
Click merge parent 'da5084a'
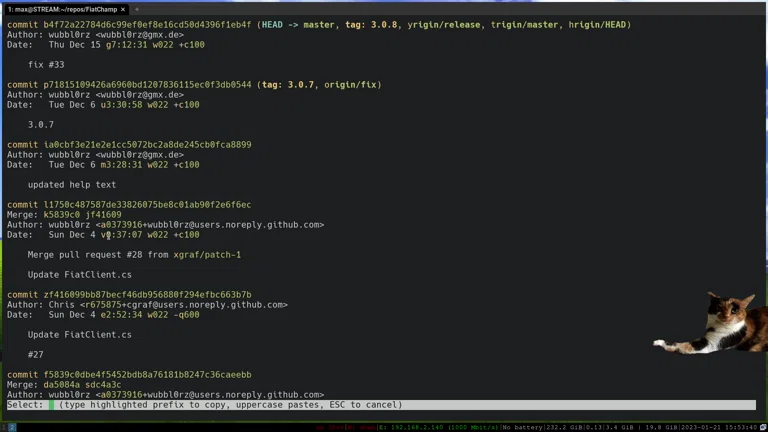click(x=61, y=384)
